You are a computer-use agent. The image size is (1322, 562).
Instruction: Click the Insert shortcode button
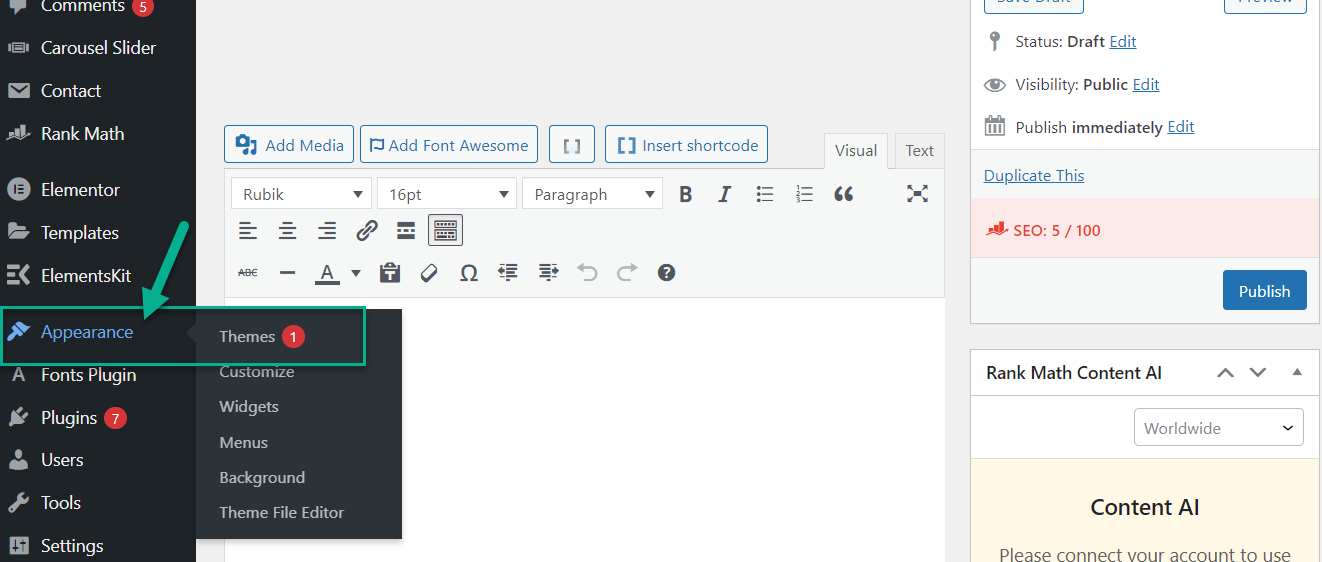click(687, 144)
